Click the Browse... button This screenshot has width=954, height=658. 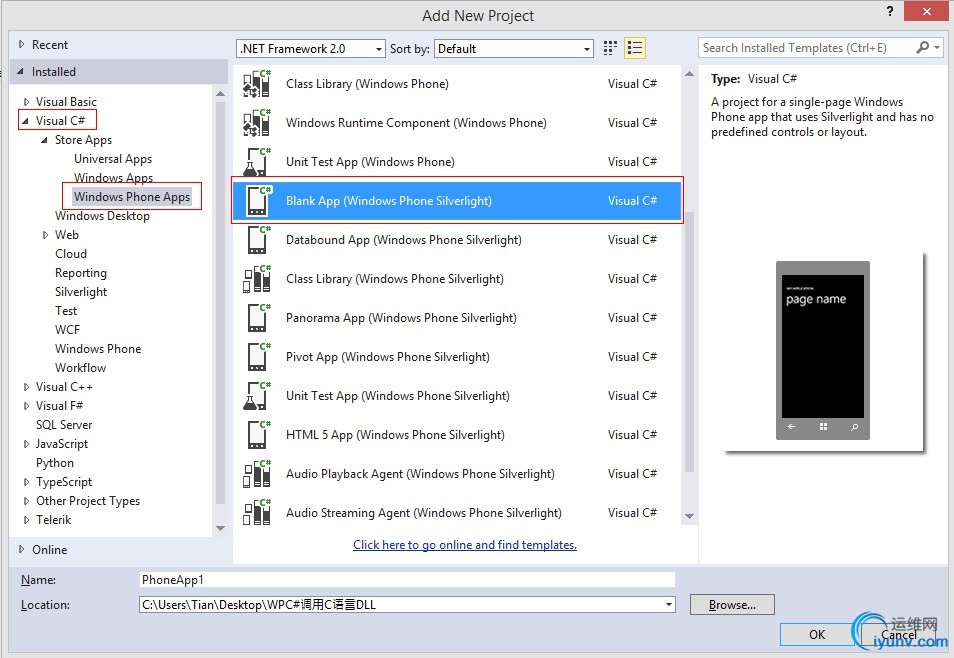coord(732,604)
